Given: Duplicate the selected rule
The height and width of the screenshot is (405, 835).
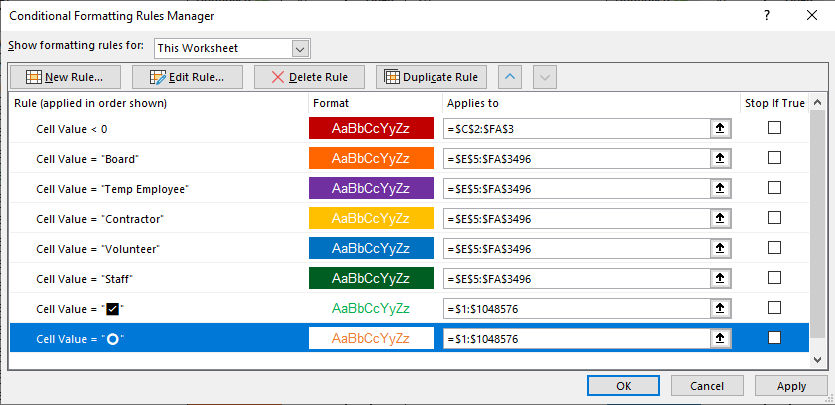Looking at the screenshot, I should pyautogui.click(x=431, y=77).
